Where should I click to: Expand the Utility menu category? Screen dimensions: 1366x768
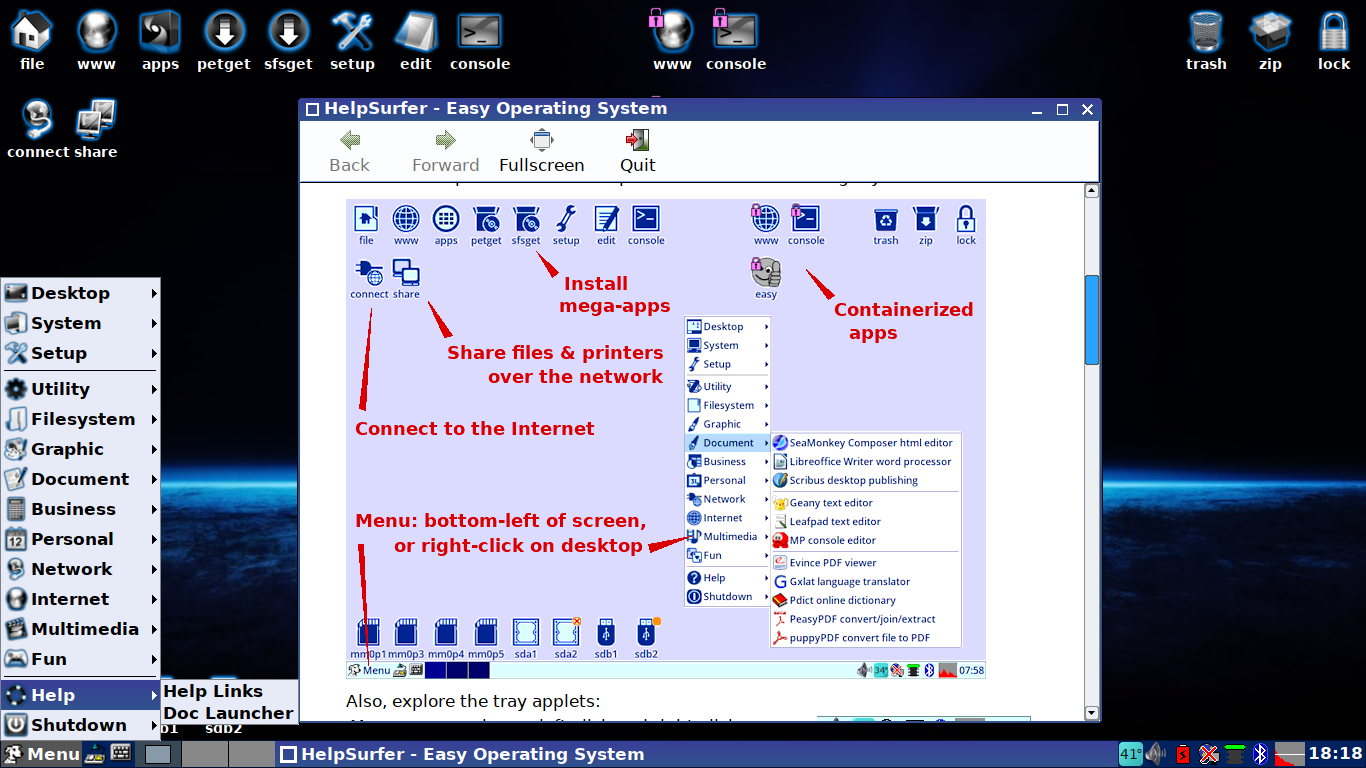coord(80,389)
